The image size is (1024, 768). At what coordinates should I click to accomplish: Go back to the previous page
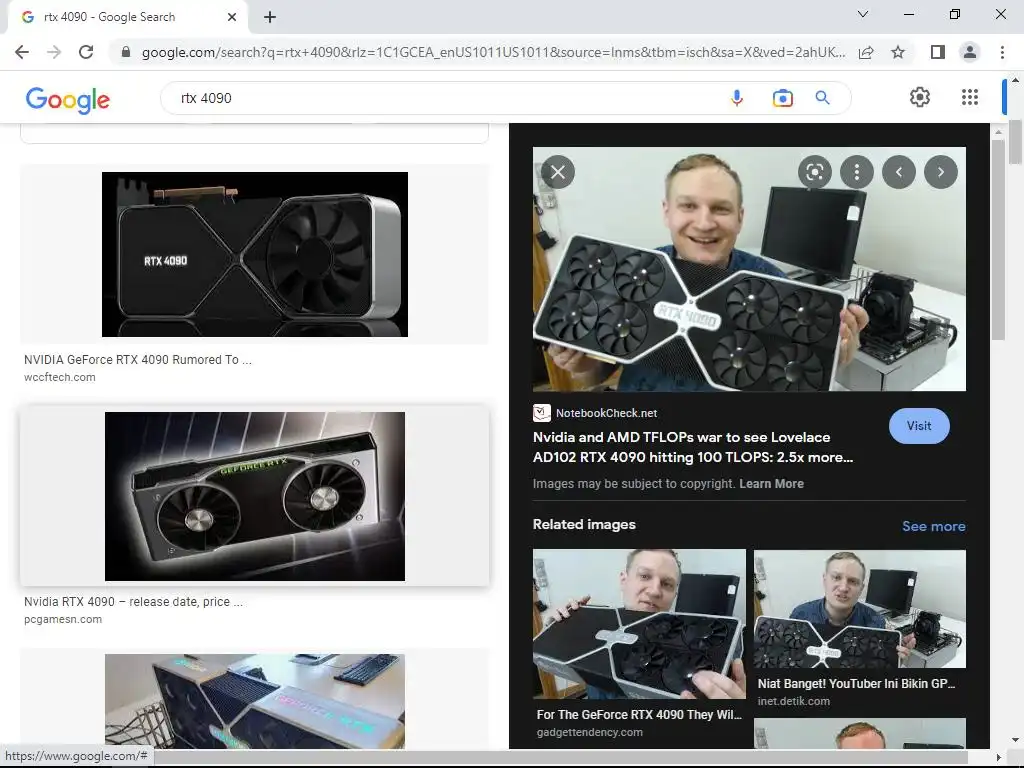22,52
